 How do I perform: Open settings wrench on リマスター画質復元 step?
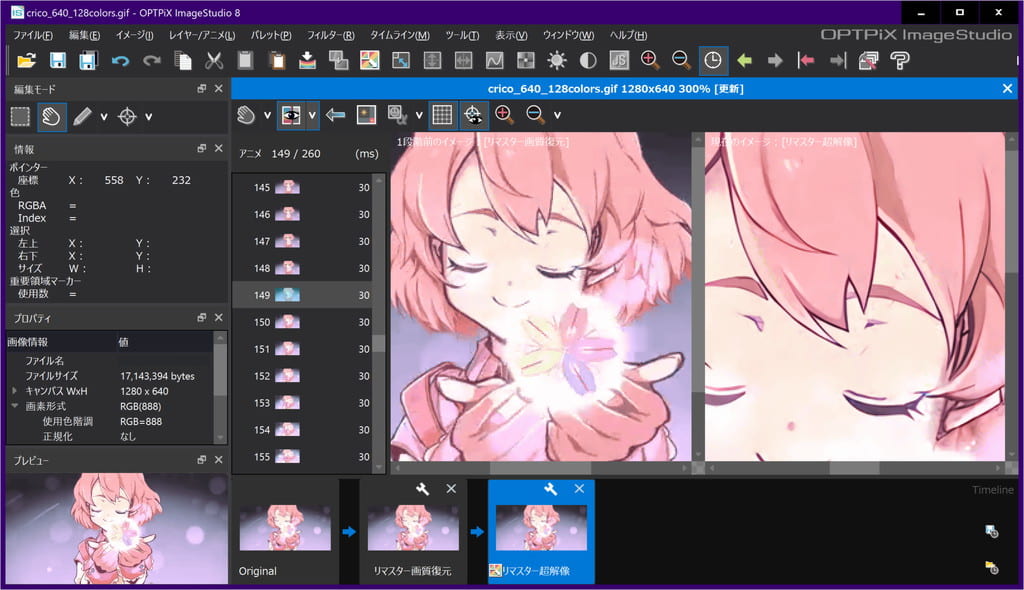coord(423,489)
